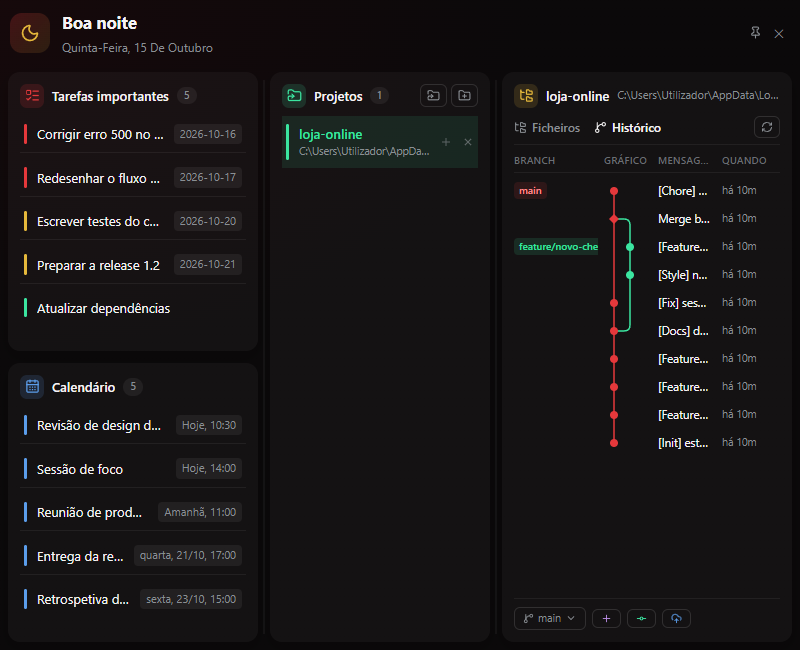Select the feature/novo-che branch tag

pos(556,247)
